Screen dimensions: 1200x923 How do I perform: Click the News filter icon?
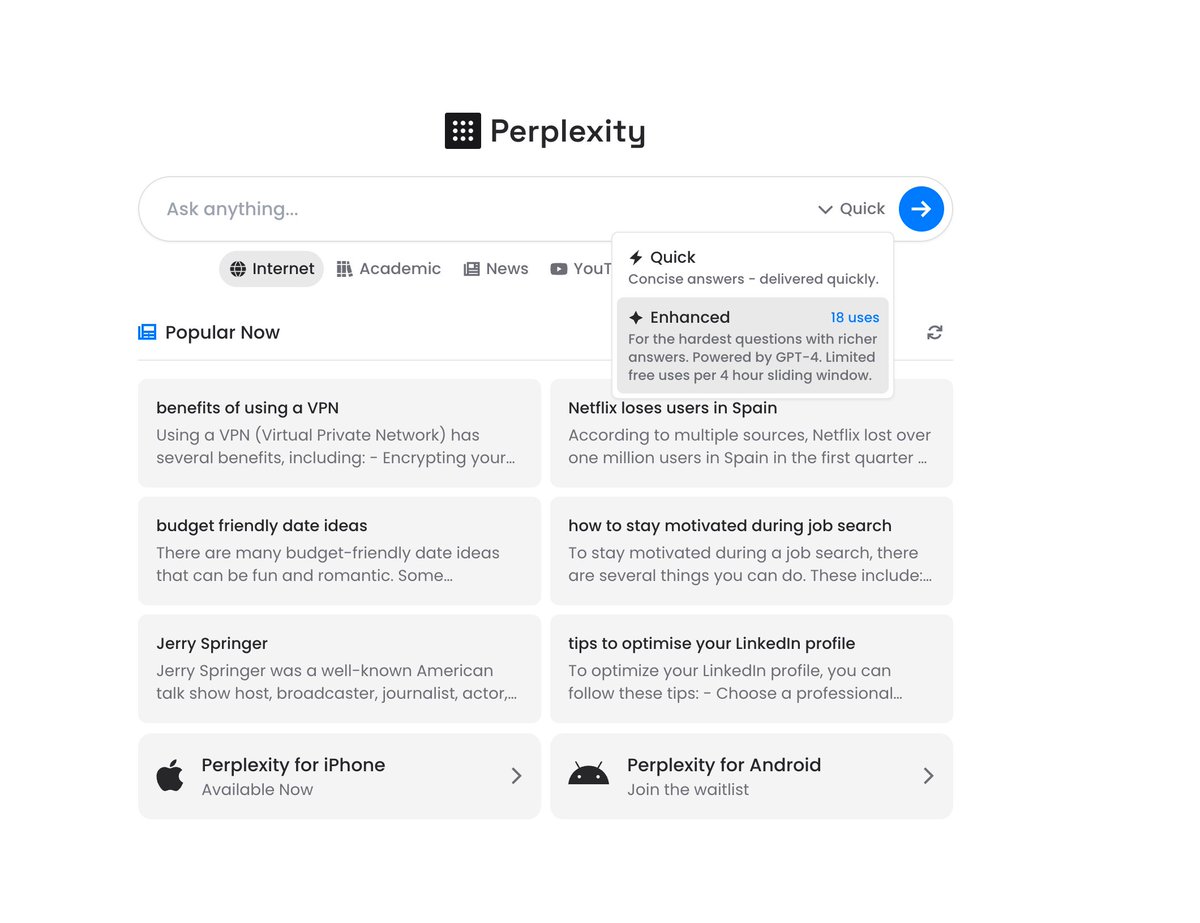coord(472,269)
